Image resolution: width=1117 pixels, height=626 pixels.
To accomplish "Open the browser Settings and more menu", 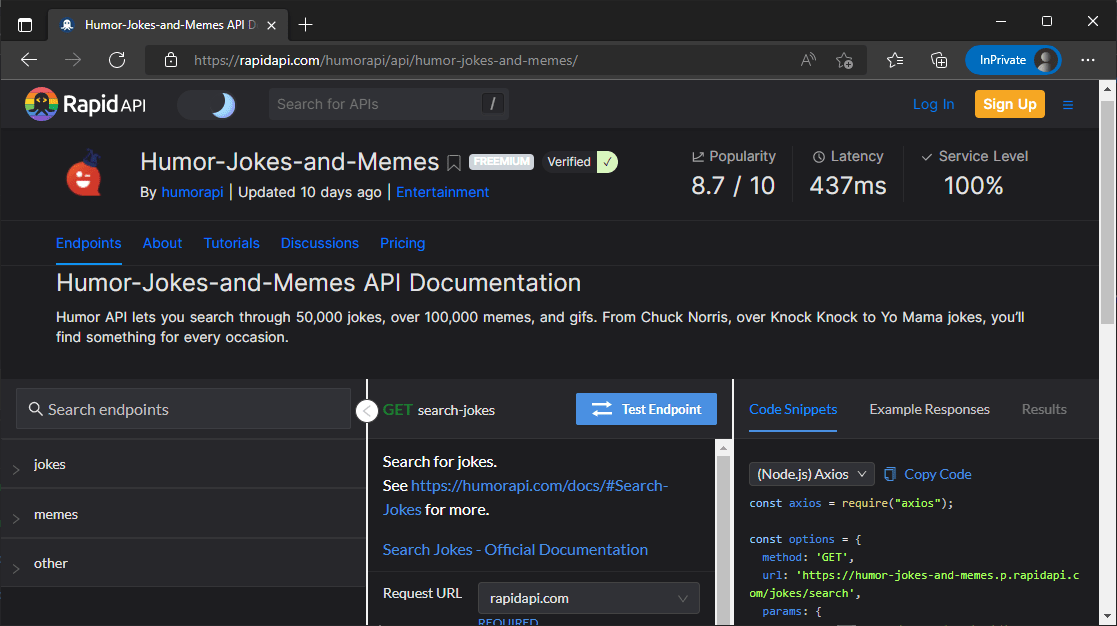I will click(x=1088, y=60).
